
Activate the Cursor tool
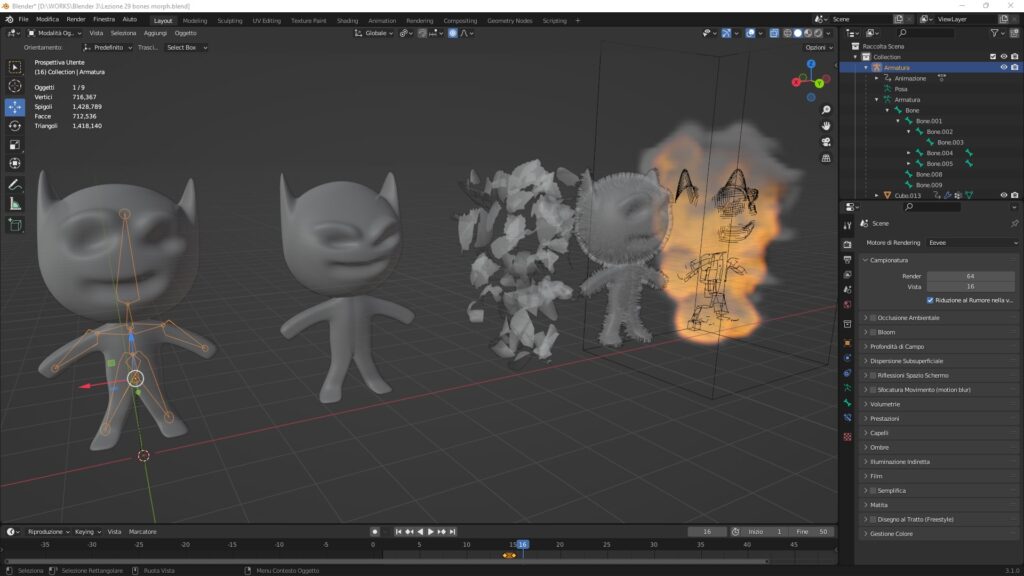(x=14, y=86)
